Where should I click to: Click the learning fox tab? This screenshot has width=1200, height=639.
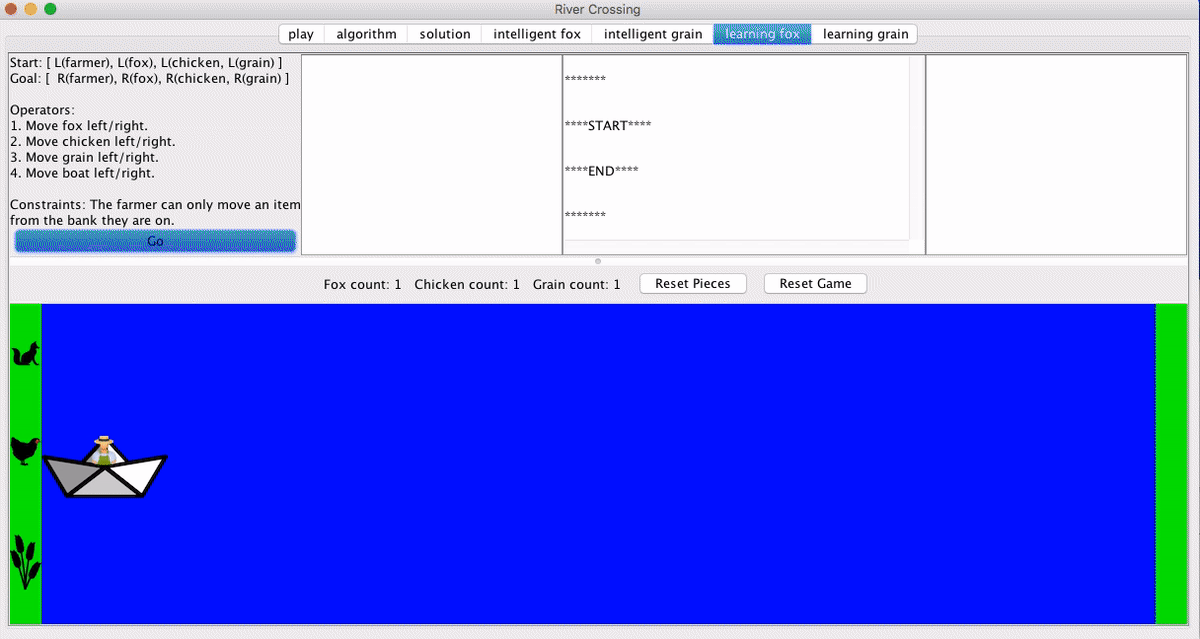[x=762, y=34]
